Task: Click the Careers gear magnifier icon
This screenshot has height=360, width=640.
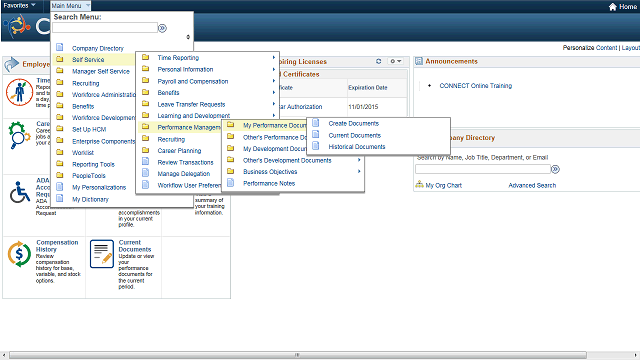Action: tap(19, 136)
